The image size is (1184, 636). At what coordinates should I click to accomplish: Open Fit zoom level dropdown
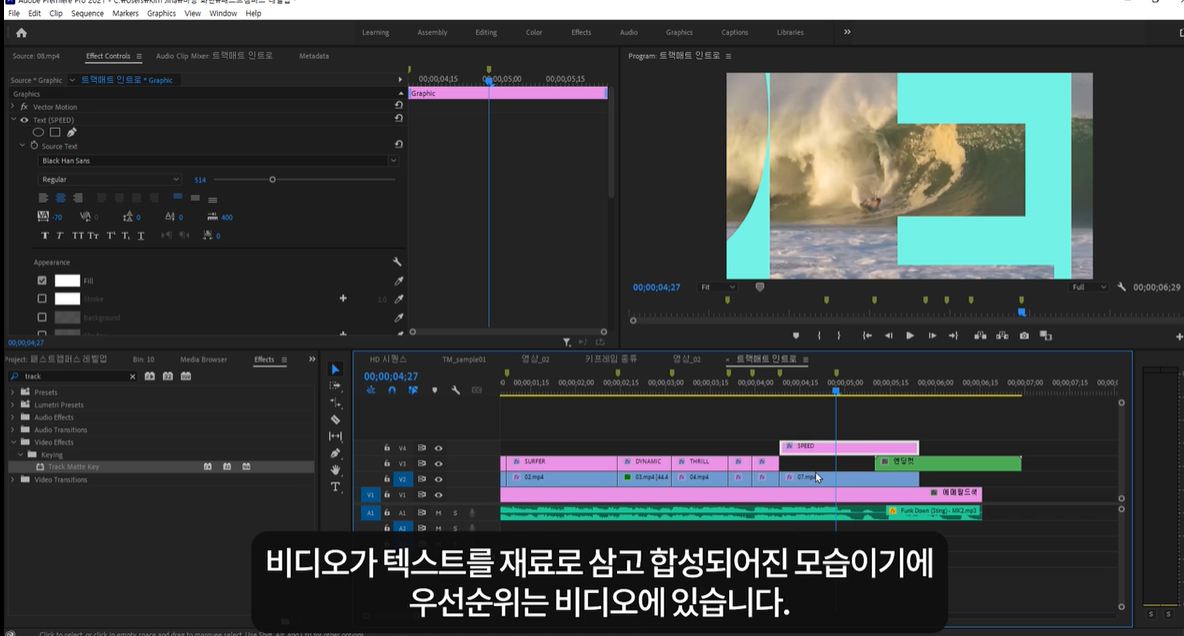coord(717,287)
